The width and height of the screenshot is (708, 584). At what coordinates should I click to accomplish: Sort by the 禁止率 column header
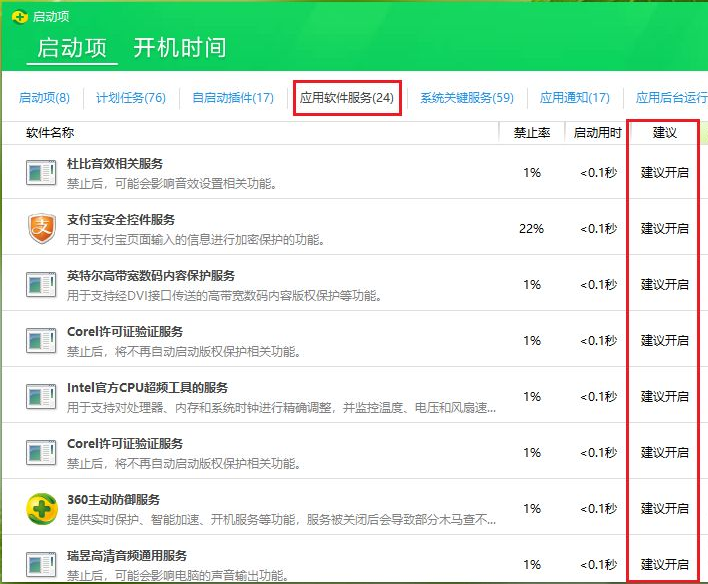click(x=531, y=132)
